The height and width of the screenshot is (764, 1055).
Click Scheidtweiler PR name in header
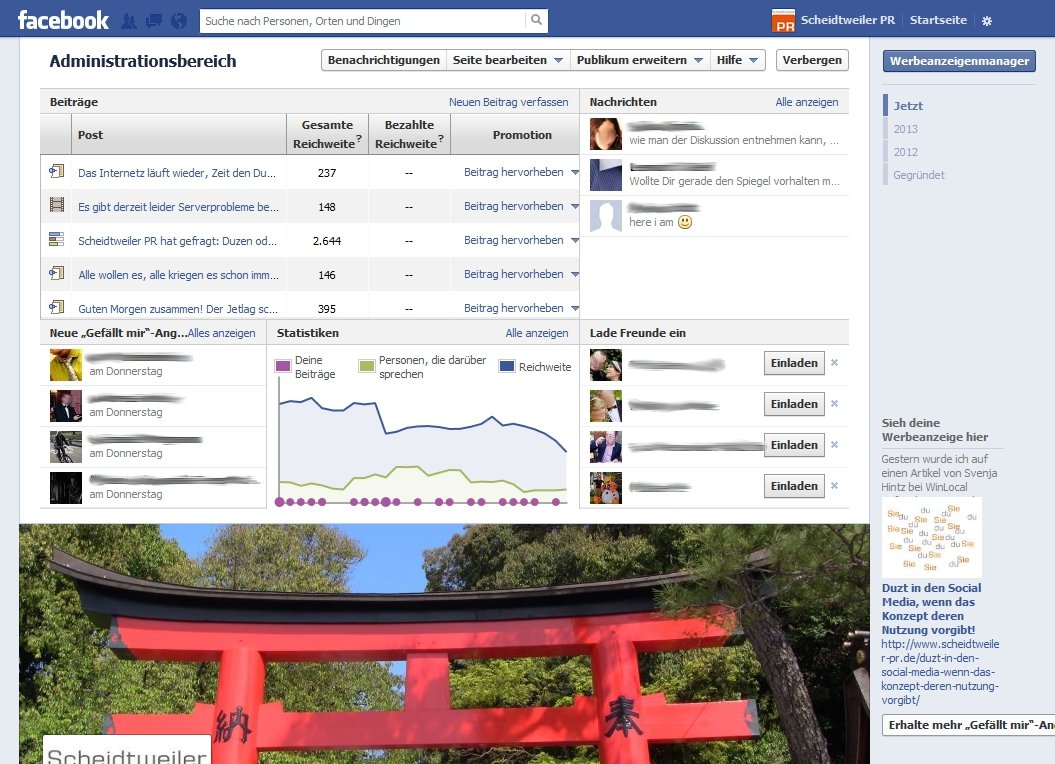click(848, 20)
